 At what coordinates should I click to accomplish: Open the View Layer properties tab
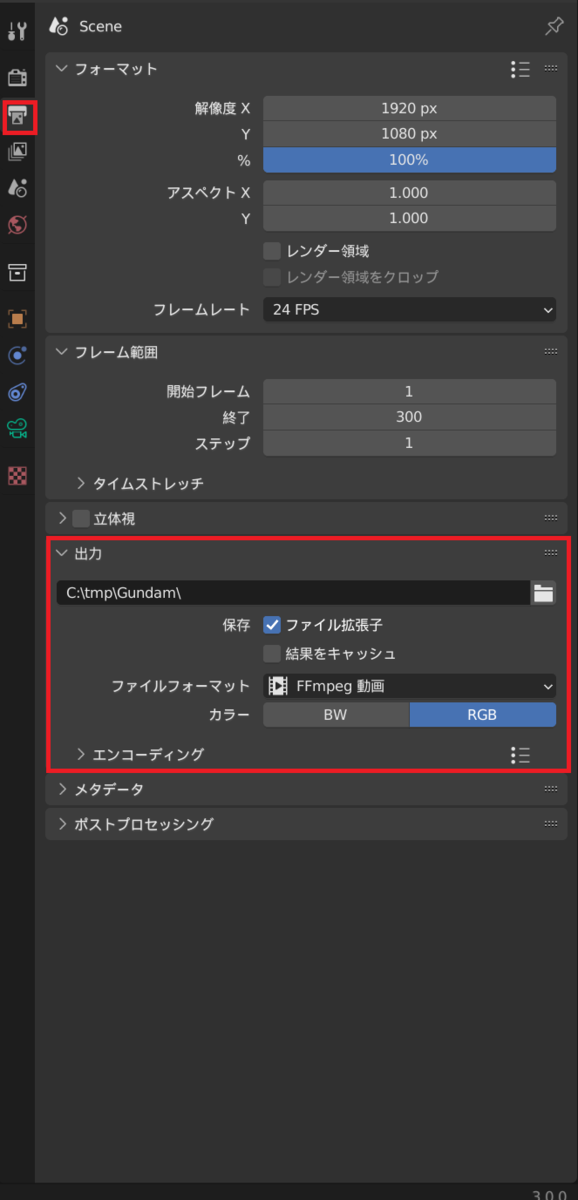coord(17,152)
